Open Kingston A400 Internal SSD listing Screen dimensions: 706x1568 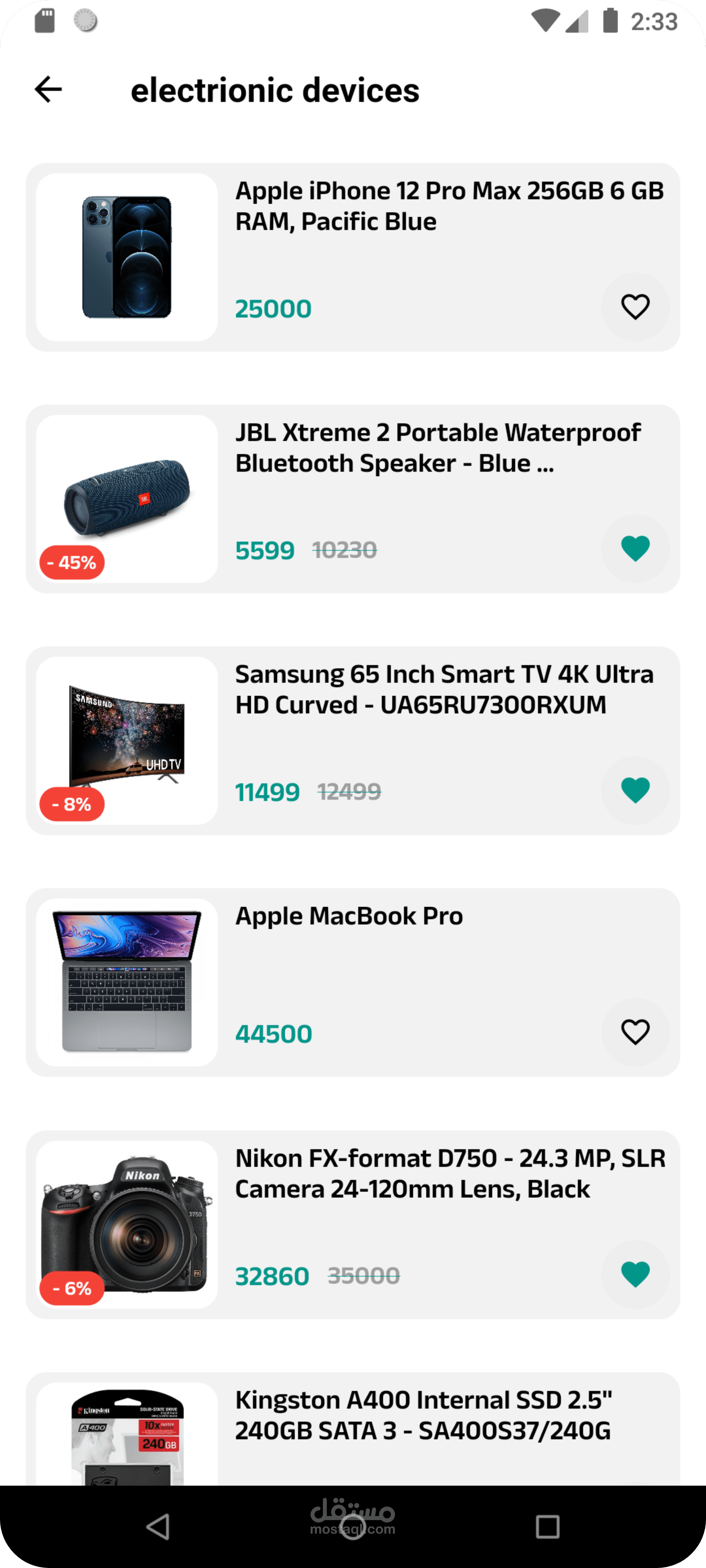point(423,1415)
